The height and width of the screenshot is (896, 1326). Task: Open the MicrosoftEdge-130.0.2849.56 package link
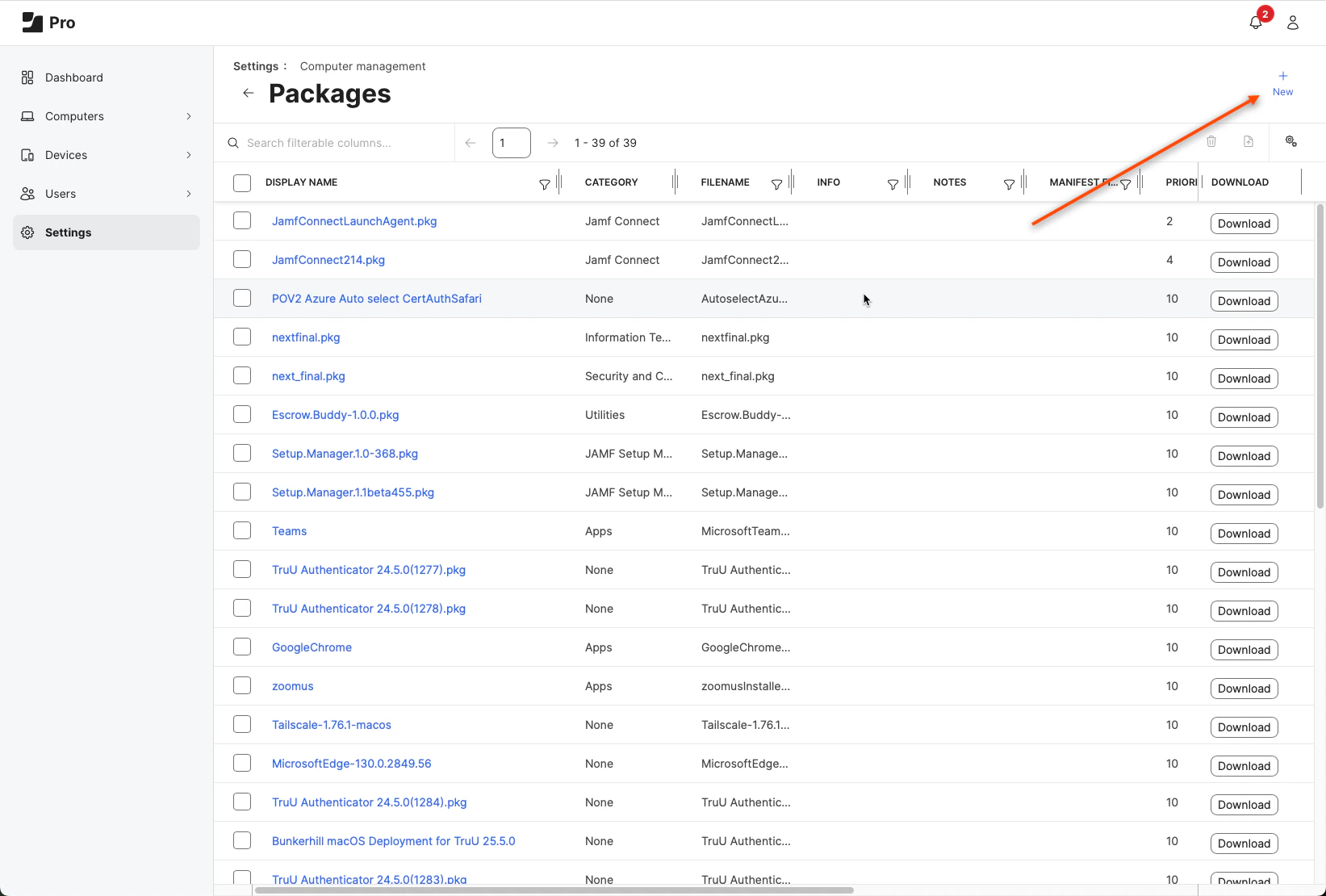pyautogui.click(x=352, y=764)
